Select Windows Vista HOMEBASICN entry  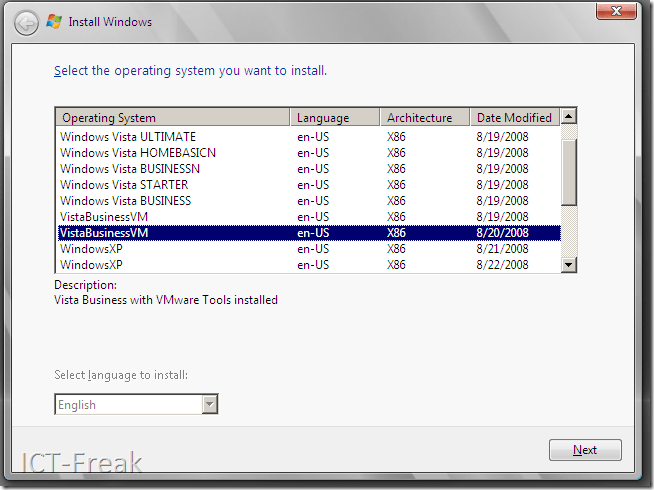pyautogui.click(x=138, y=153)
